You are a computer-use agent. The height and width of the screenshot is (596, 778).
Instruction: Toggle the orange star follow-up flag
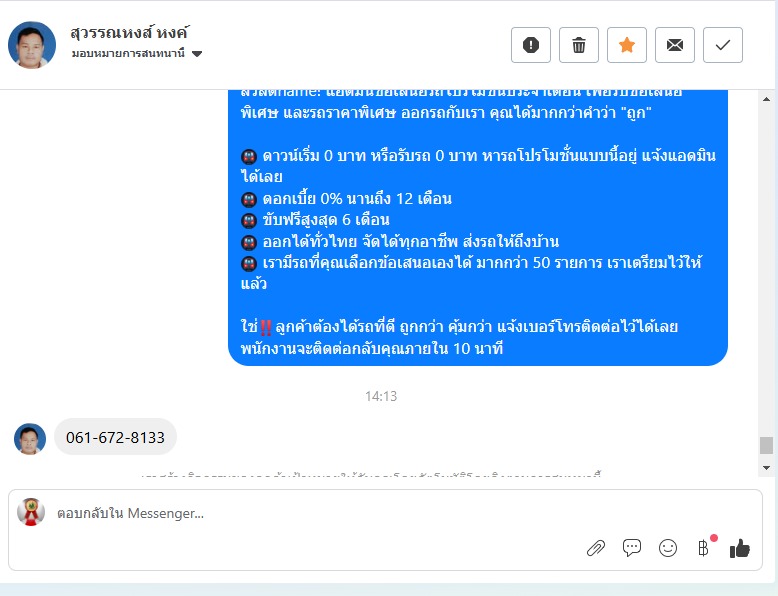pos(627,45)
